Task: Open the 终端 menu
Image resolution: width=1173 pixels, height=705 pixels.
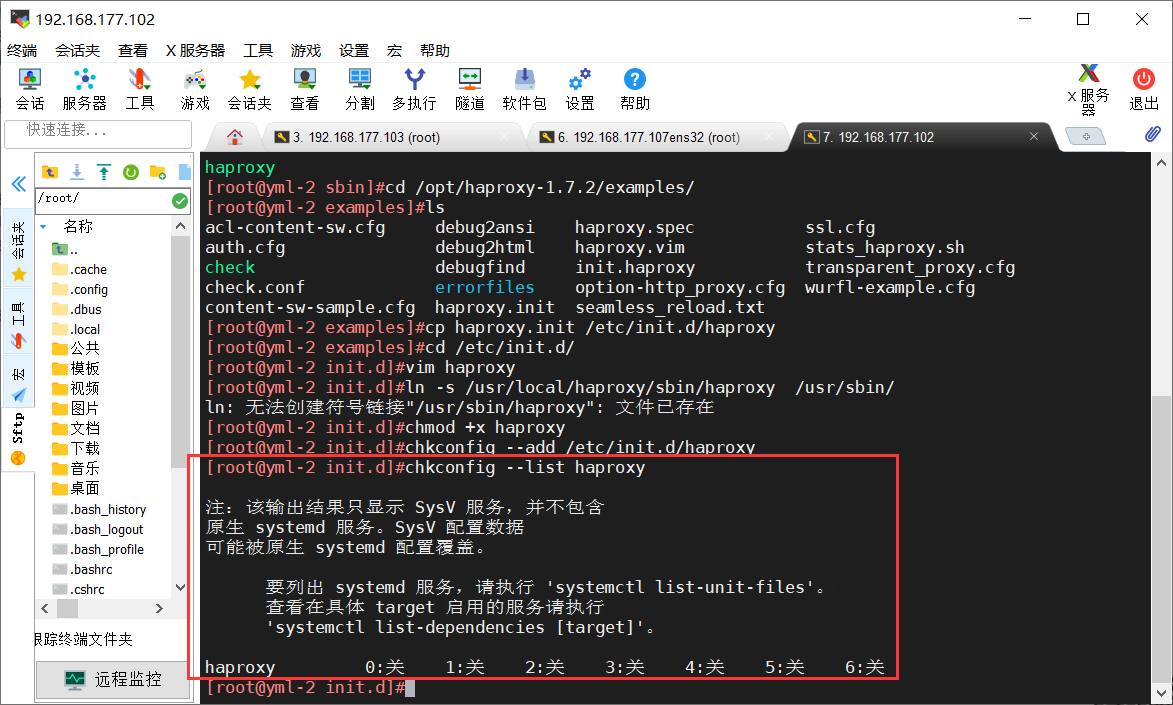Action: click(x=22, y=50)
